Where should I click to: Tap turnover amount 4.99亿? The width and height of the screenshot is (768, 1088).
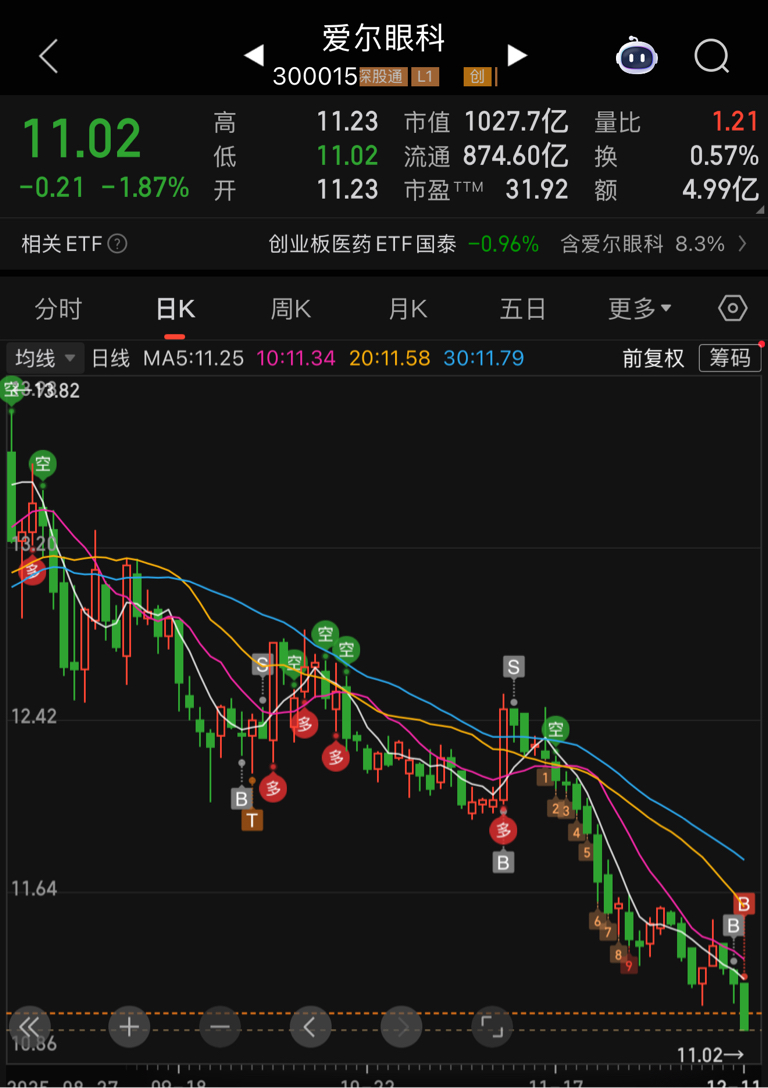coord(720,189)
